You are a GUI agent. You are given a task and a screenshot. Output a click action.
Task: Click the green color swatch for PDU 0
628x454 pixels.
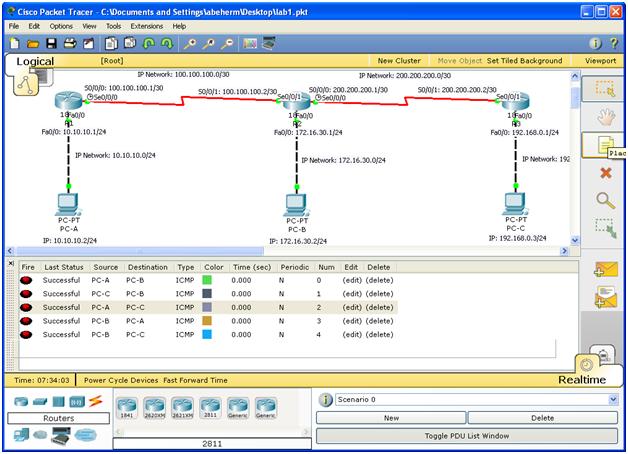pos(207,280)
